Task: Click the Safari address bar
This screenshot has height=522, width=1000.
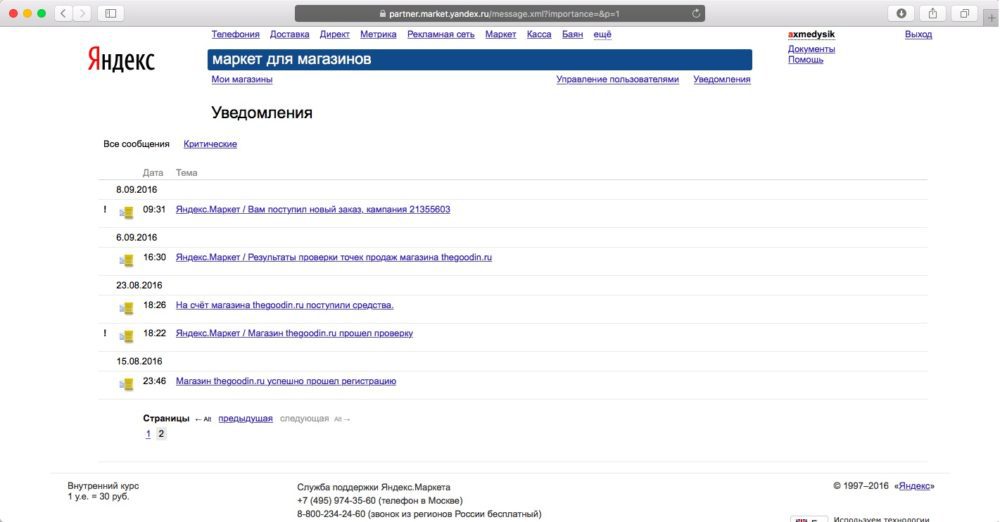Action: 499,13
